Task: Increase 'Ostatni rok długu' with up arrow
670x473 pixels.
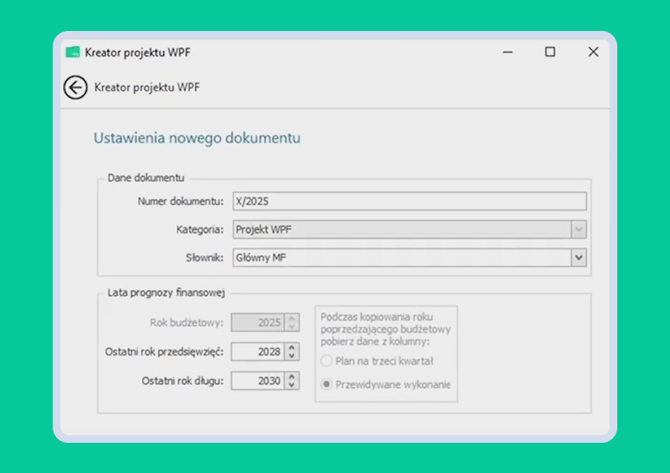Action: 291,376
